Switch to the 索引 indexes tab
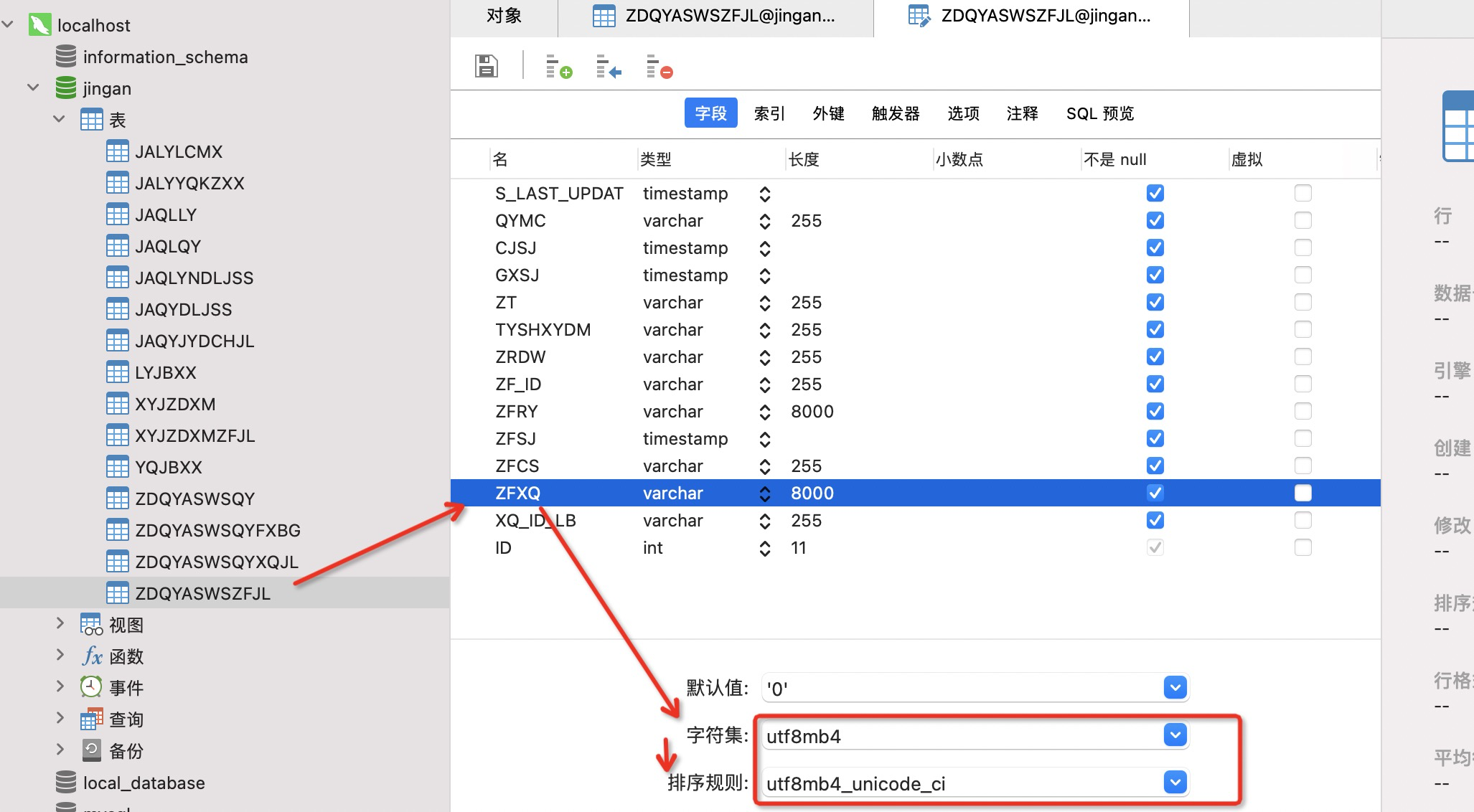The width and height of the screenshot is (1474, 812). 769,113
